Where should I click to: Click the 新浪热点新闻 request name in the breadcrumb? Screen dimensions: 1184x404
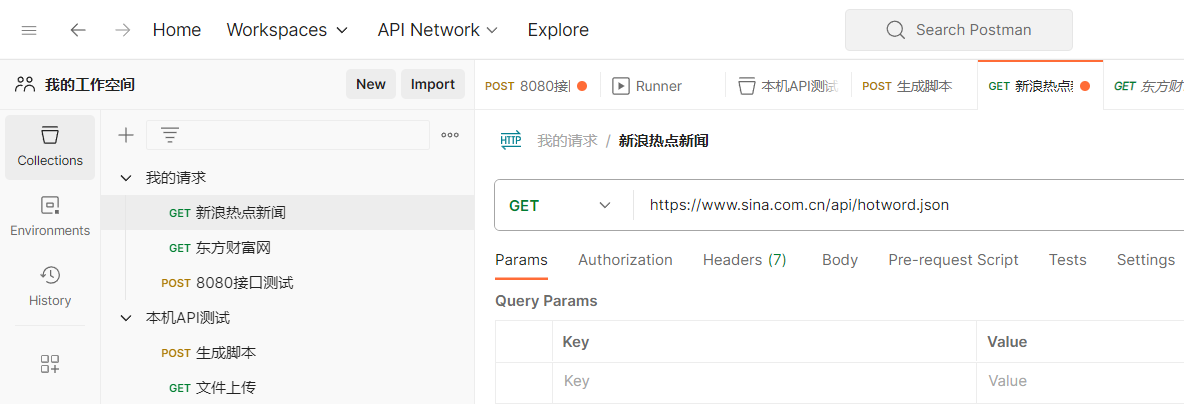coord(664,140)
